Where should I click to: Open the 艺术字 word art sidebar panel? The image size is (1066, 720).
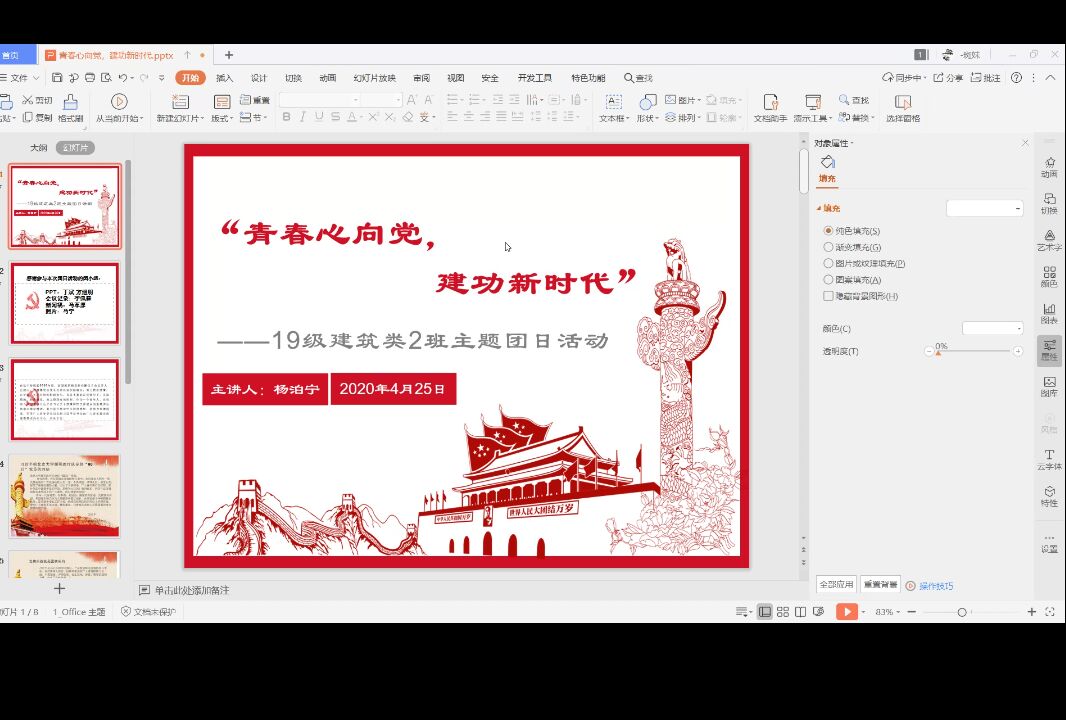(x=1049, y=236)
